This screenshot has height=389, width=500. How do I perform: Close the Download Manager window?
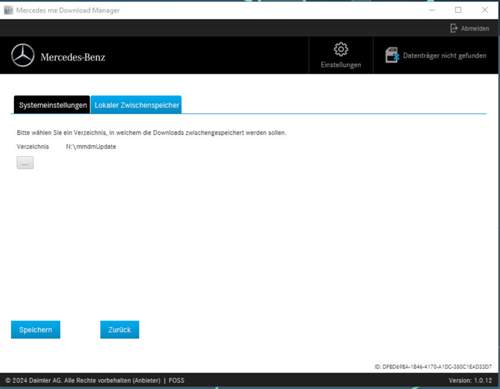(485, 10)
